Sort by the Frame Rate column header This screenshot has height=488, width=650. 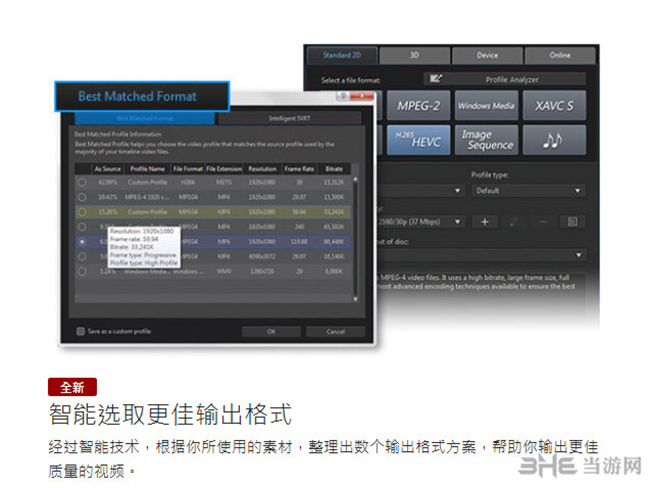coord(299,169)
